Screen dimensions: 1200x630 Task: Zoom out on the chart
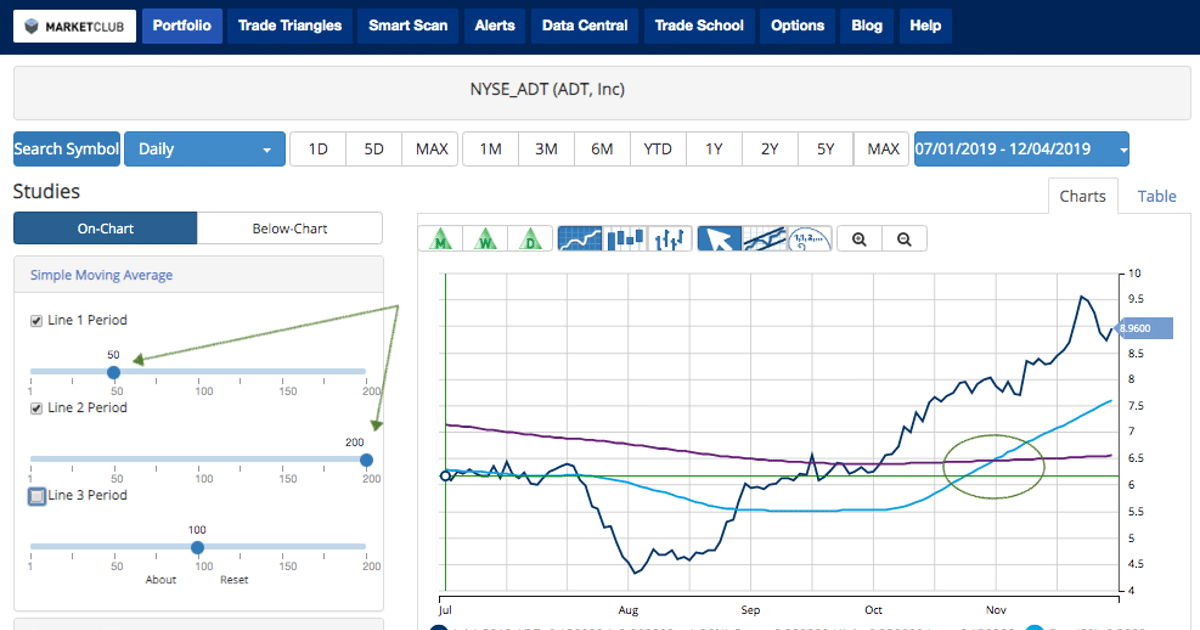click(904, 239)
